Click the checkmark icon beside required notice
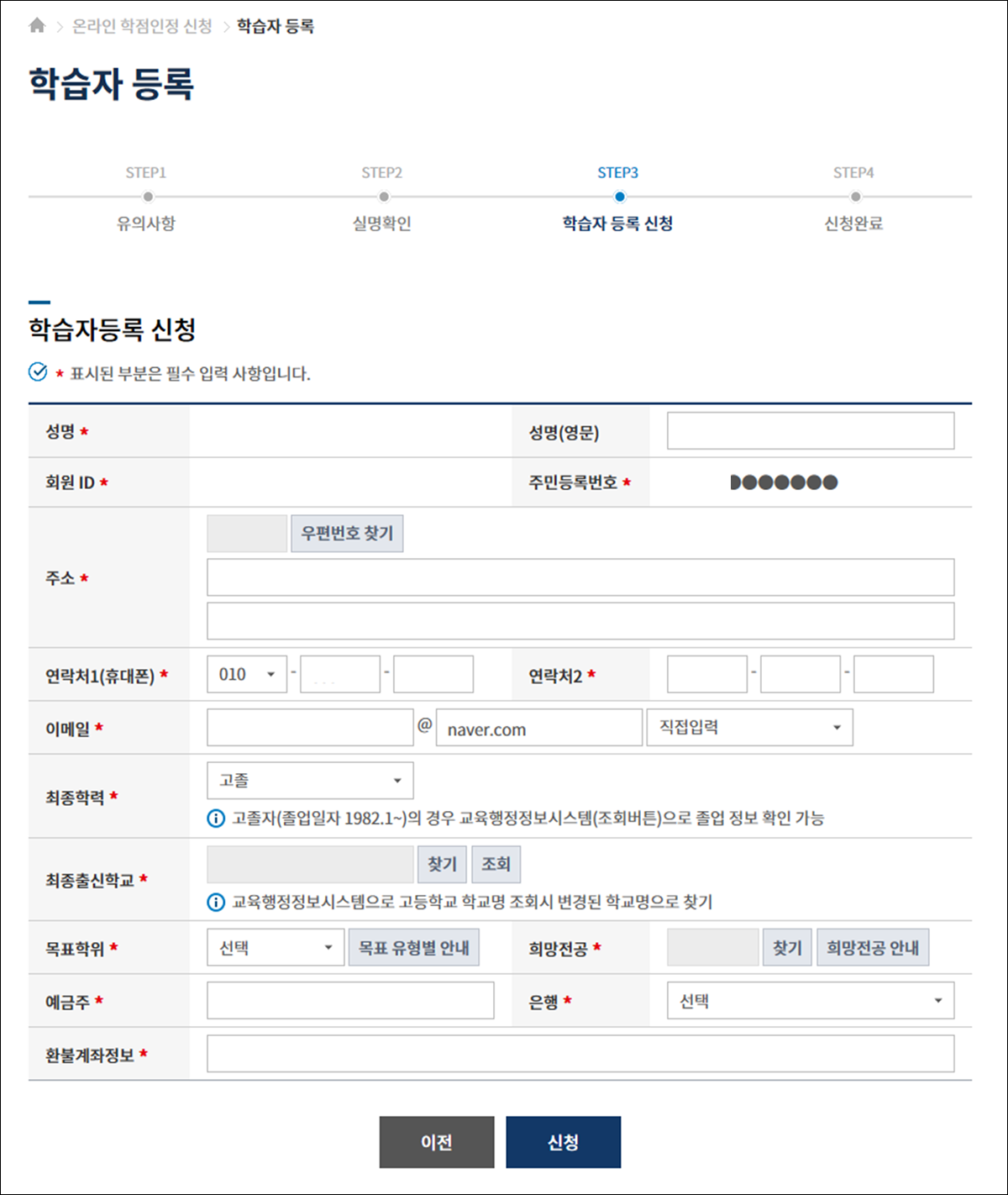This screenshot has height=1195, width=1008. click(x=38, y=372)
